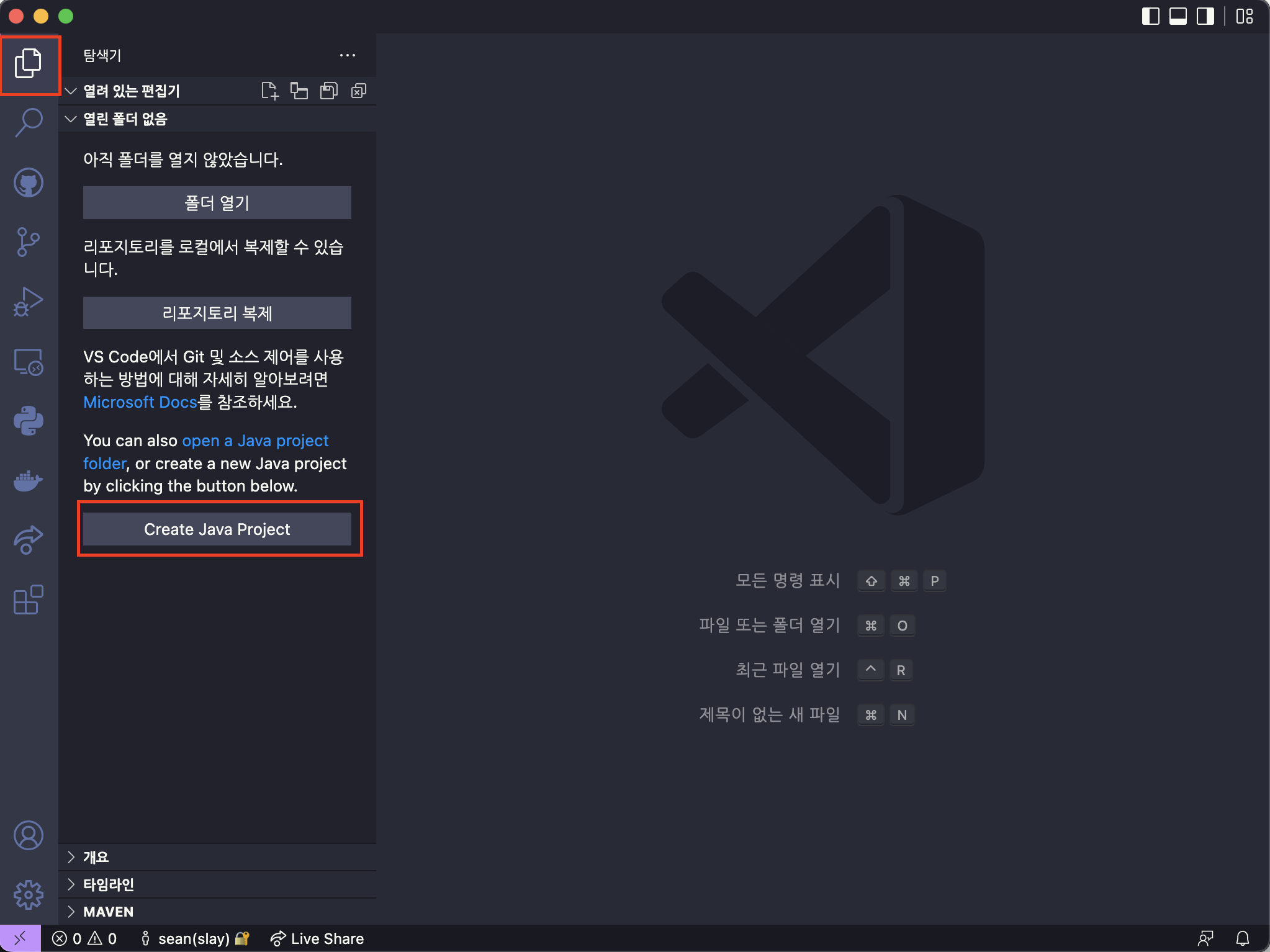Open the Microsoft Docs link
Screen dimensions: 1270x952
(140, 402)
